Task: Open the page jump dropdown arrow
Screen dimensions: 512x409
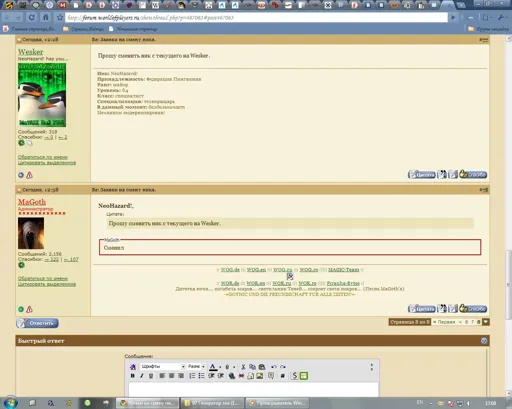Action: coord(486,322)
